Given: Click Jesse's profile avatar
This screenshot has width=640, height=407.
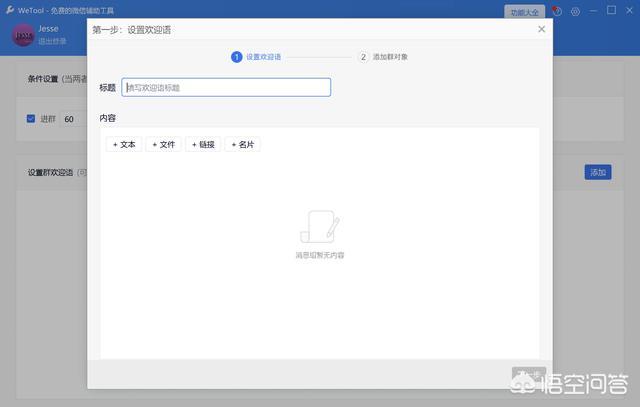Looking at the screenshot, I should click(x=23, y=35).
